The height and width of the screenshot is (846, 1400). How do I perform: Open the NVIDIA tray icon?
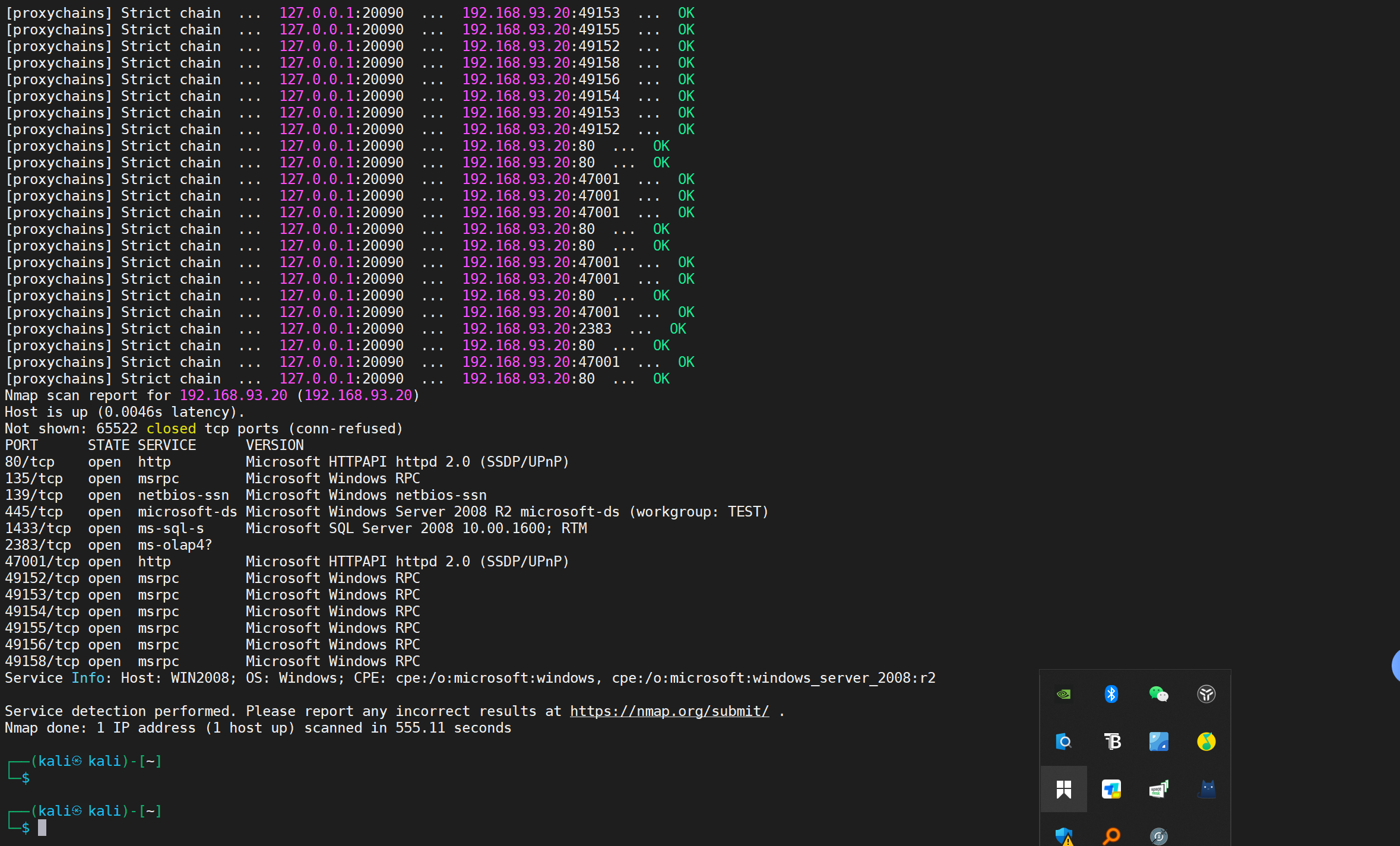1063,694
